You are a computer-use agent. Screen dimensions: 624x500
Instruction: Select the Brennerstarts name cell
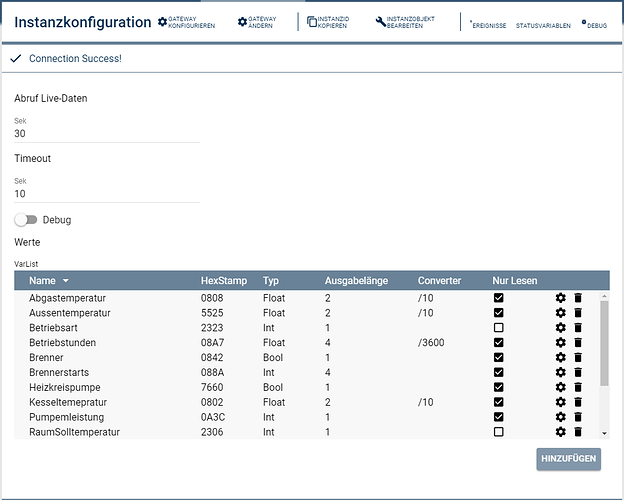tap(59, 372)
